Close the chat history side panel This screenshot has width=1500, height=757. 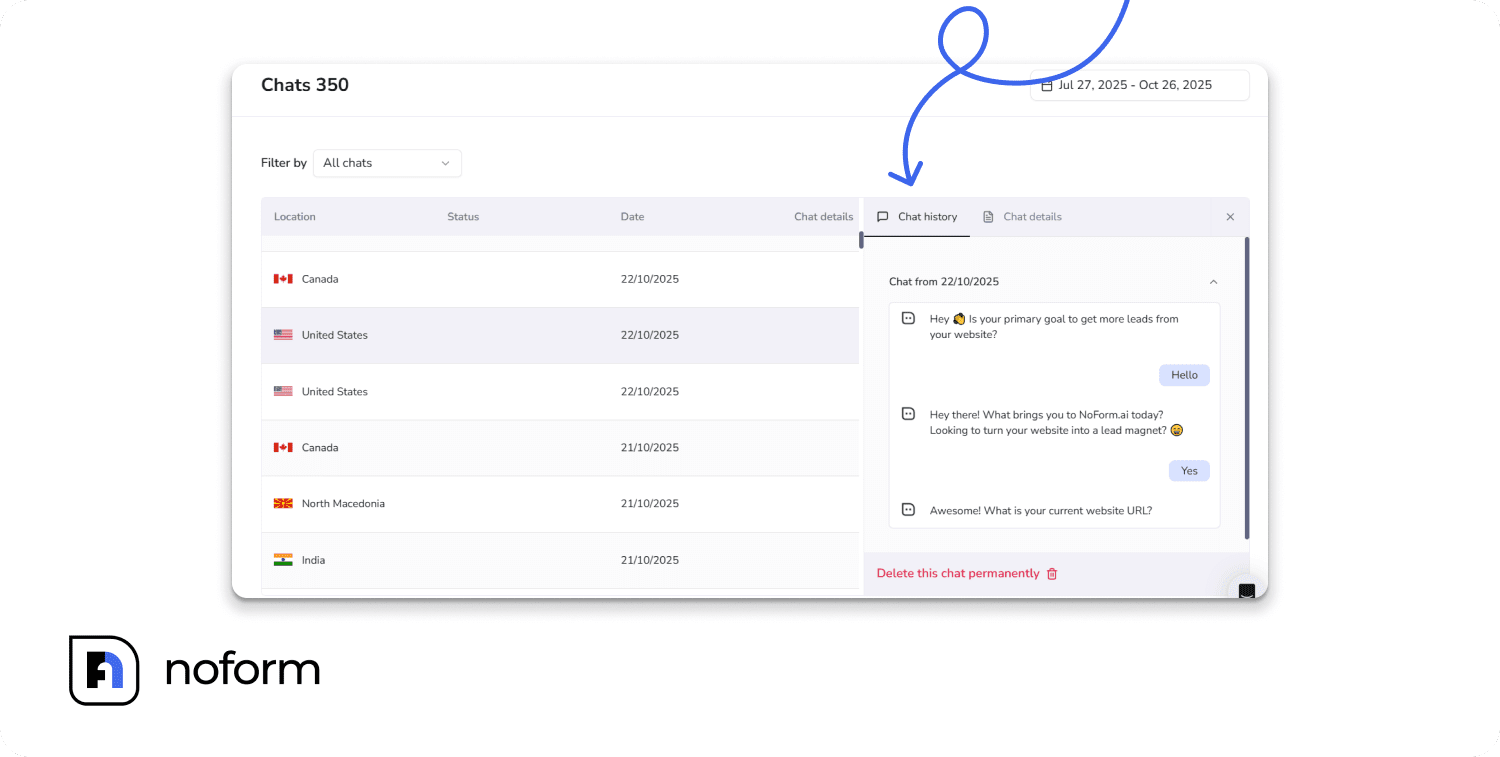tap(1230, 217)
